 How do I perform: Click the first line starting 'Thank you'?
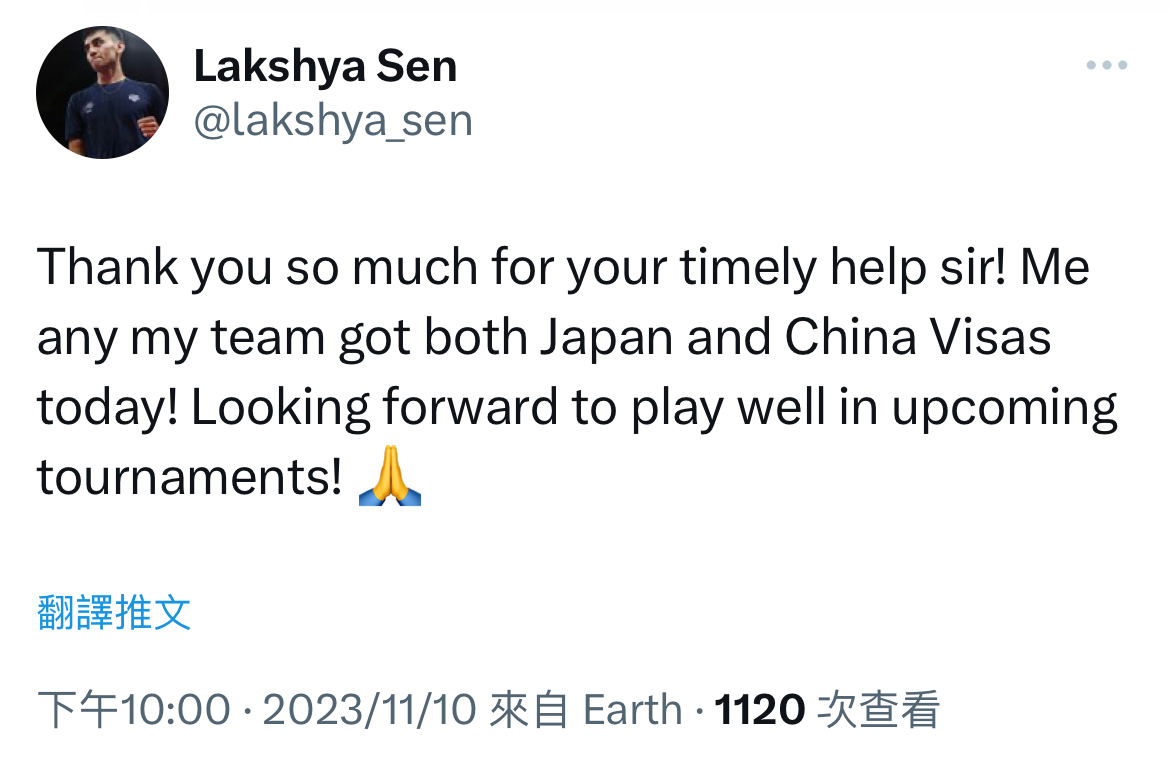click(563, 267)
